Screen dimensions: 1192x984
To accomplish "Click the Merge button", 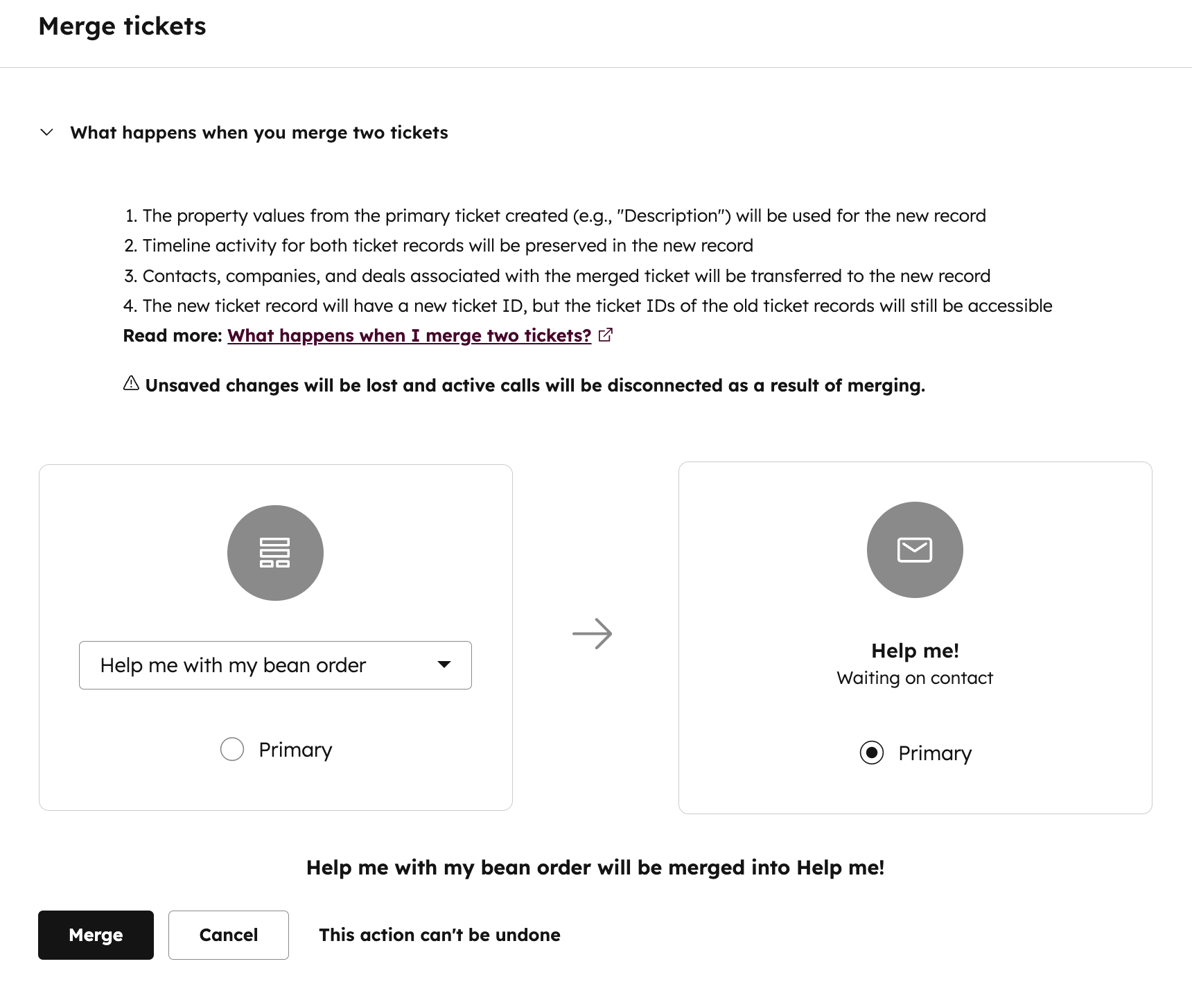I will tap(95, 934).
